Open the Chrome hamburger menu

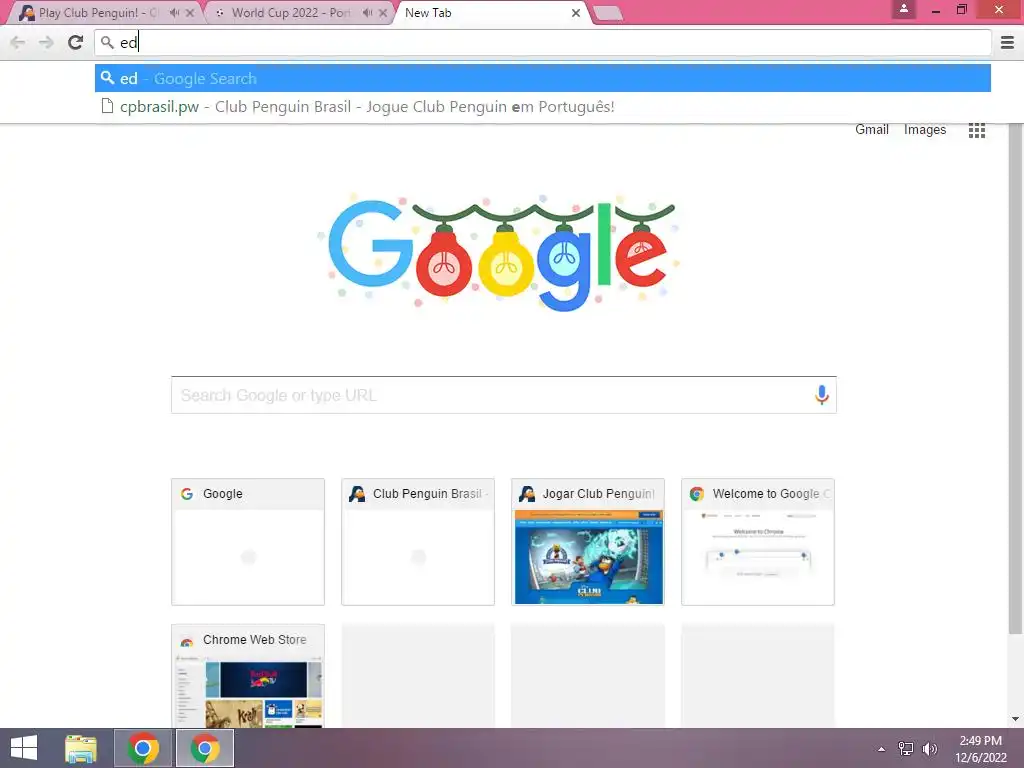(1007, 42)
